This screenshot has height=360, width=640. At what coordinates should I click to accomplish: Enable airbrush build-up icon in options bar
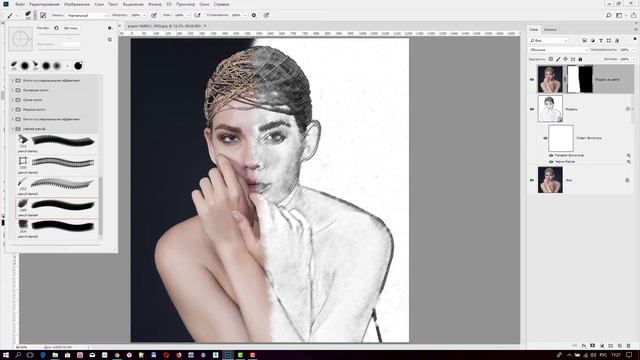[x=198, y=15]
